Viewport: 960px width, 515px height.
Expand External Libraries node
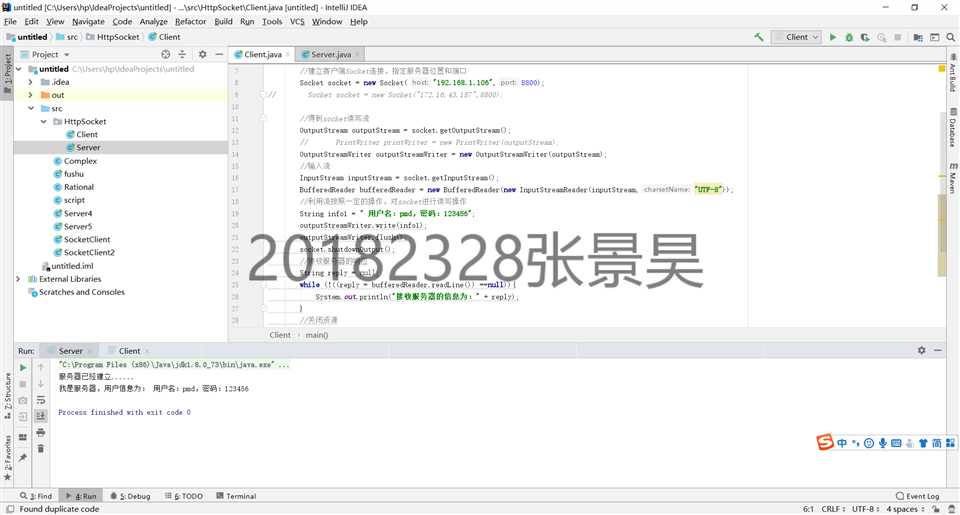(18, 279)
